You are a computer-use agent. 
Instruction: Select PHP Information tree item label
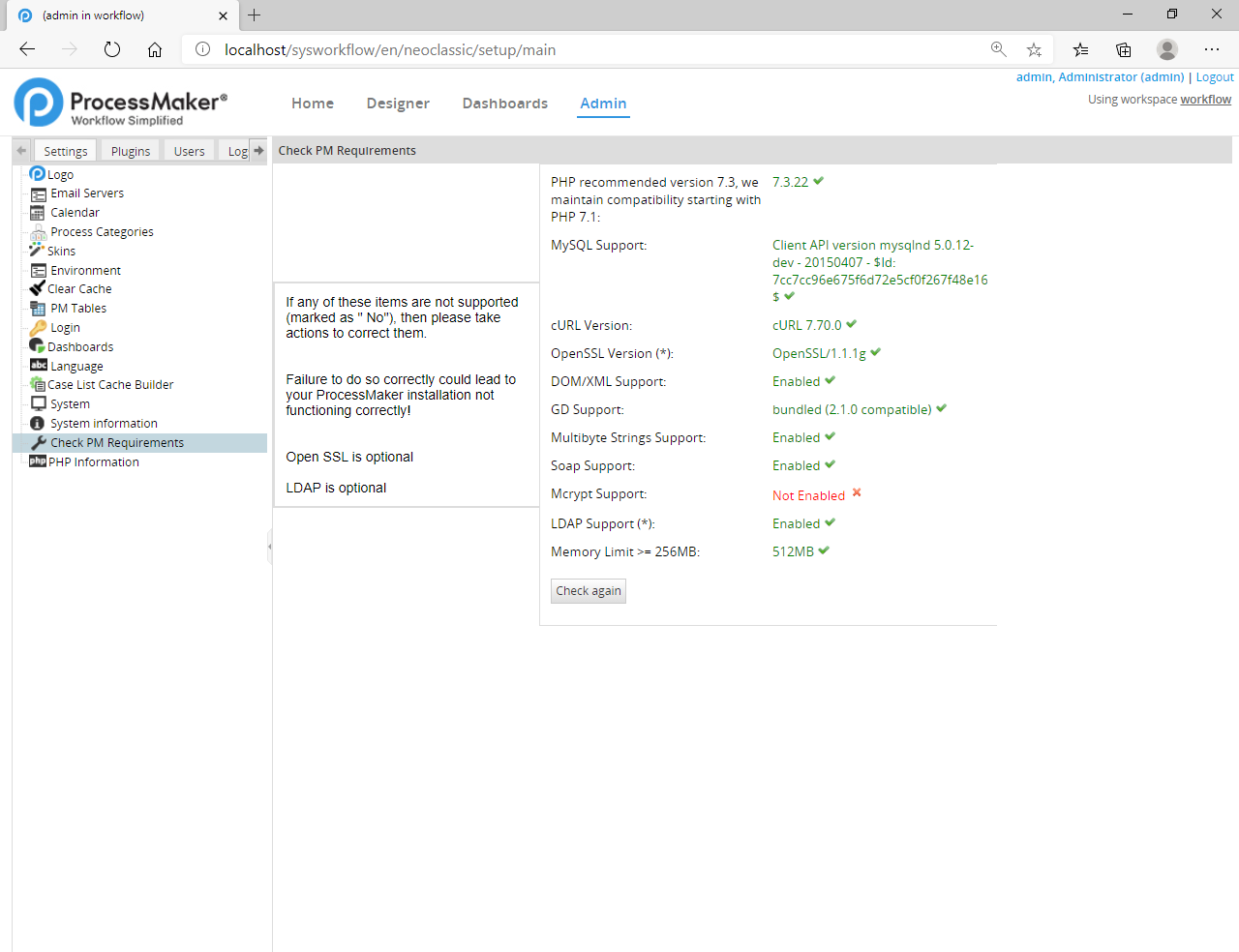(x=94, y=462)
